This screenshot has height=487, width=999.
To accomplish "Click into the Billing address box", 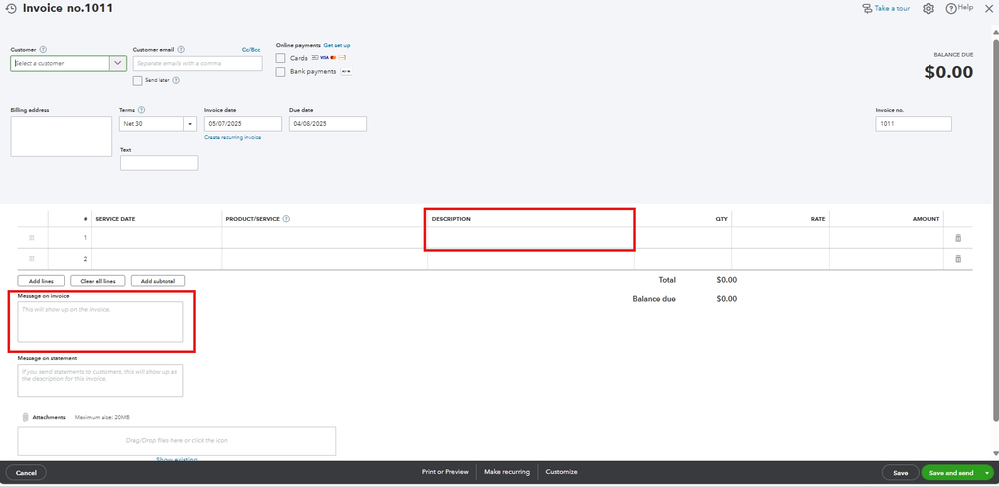I will tap(61, 136).
